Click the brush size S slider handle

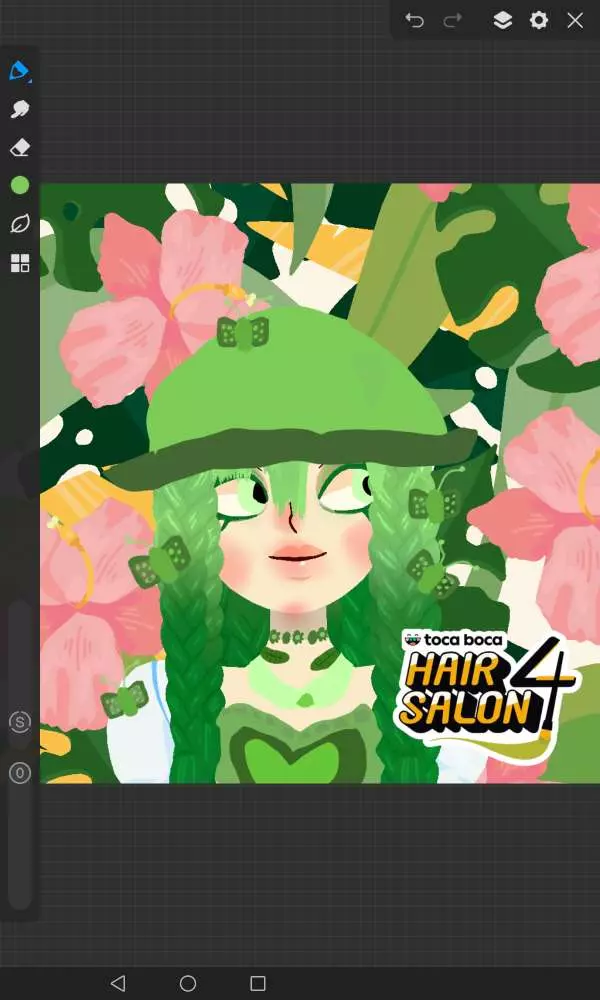tap(20, 723)
